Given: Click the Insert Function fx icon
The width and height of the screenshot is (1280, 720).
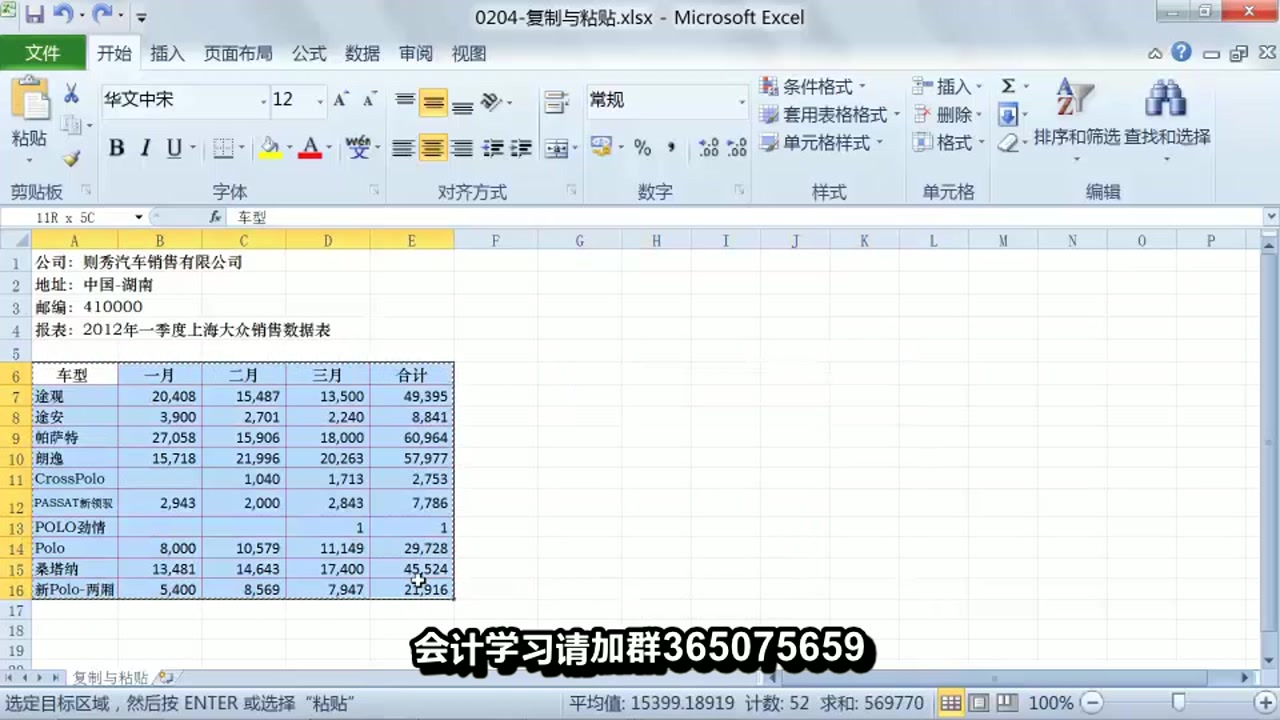Looking at the screenshot, I should pos(214,217).
